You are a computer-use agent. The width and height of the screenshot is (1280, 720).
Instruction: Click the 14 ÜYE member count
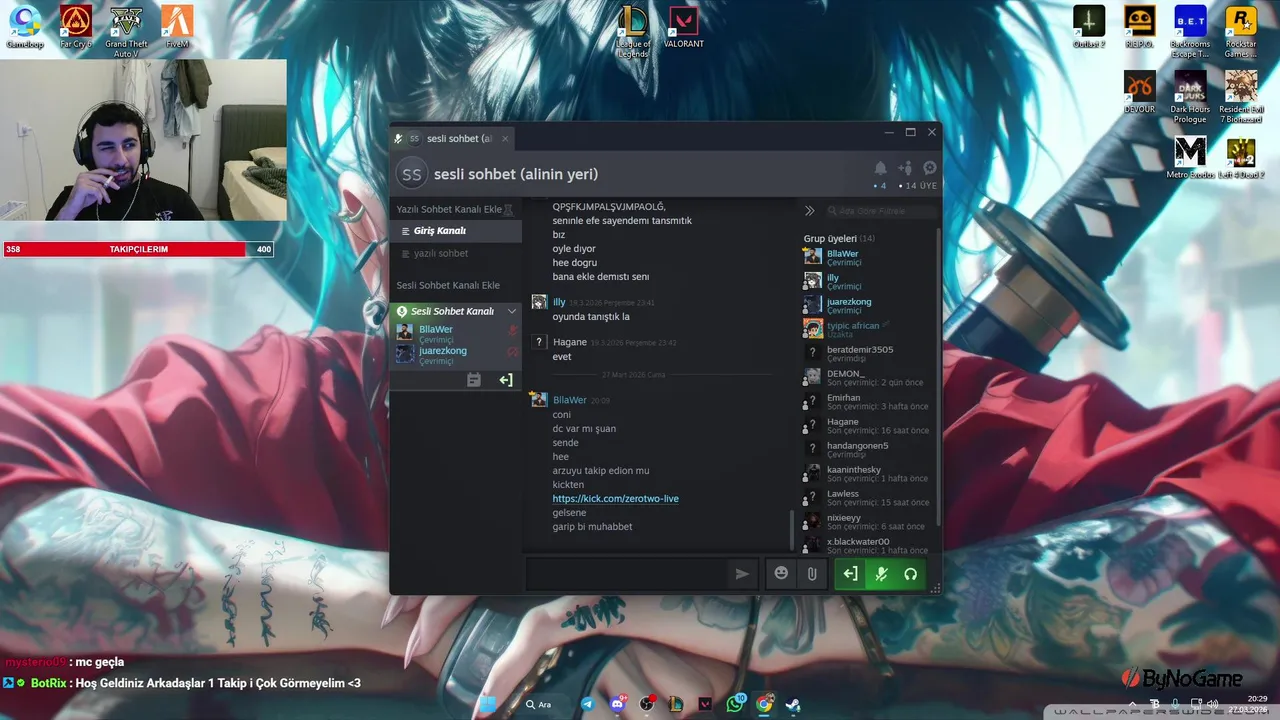(x=918, y=186)
